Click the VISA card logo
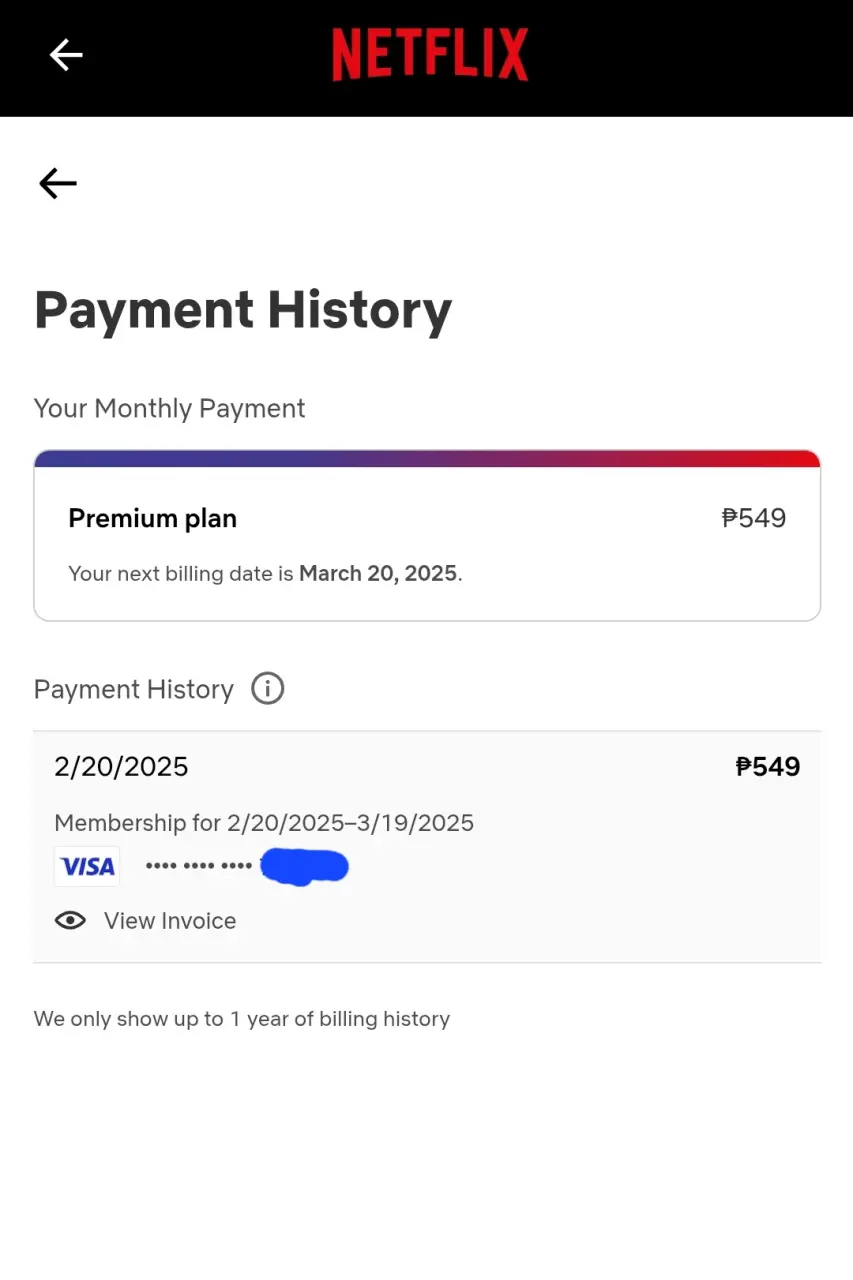Image resolution: width=853 pixels, height=1280 pixels. [x=87, y=866]
